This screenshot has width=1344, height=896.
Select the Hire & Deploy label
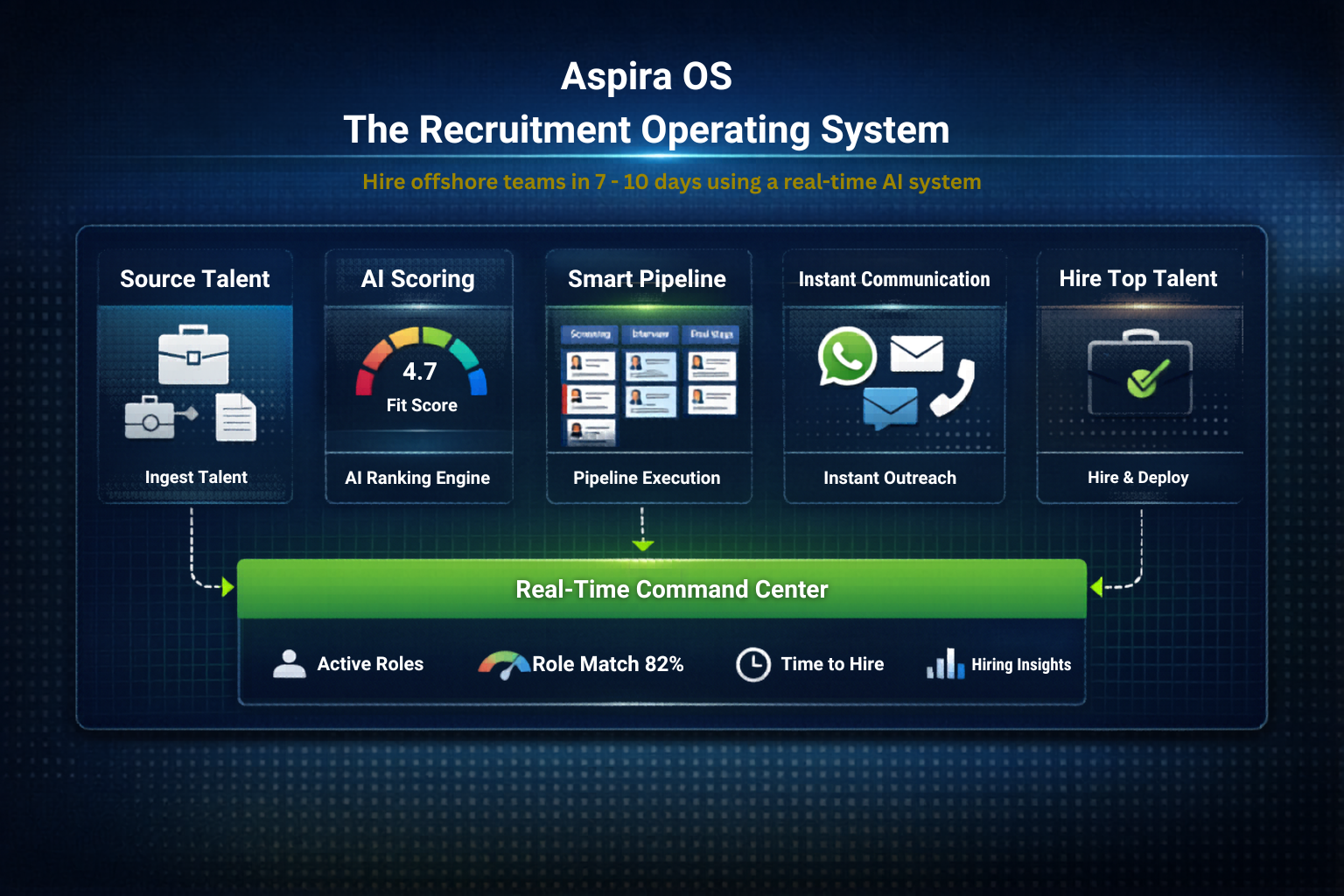(x=1138, y=477)
